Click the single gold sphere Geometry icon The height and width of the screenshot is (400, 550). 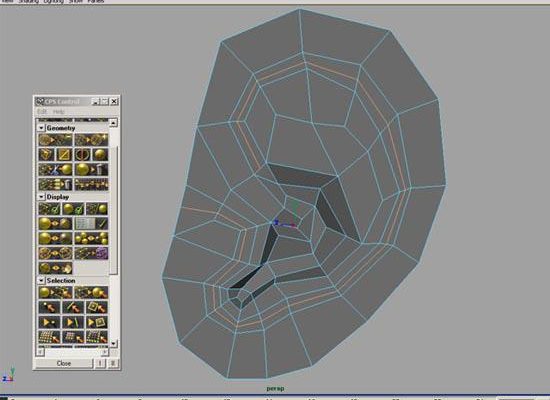100,154
